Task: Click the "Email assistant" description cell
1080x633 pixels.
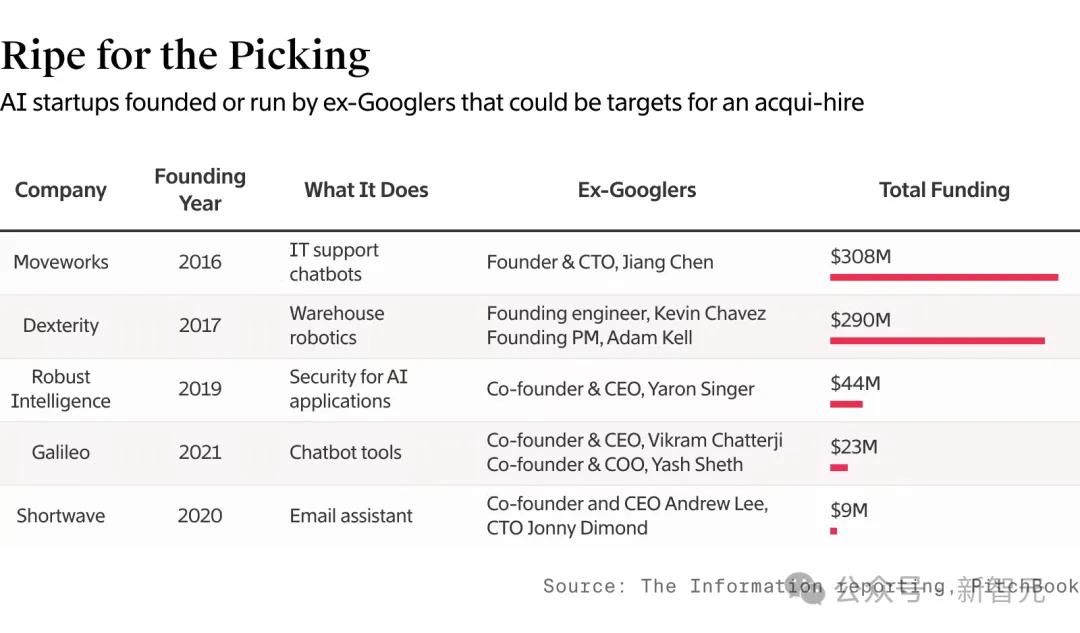Action: click(x=351, y=516)
